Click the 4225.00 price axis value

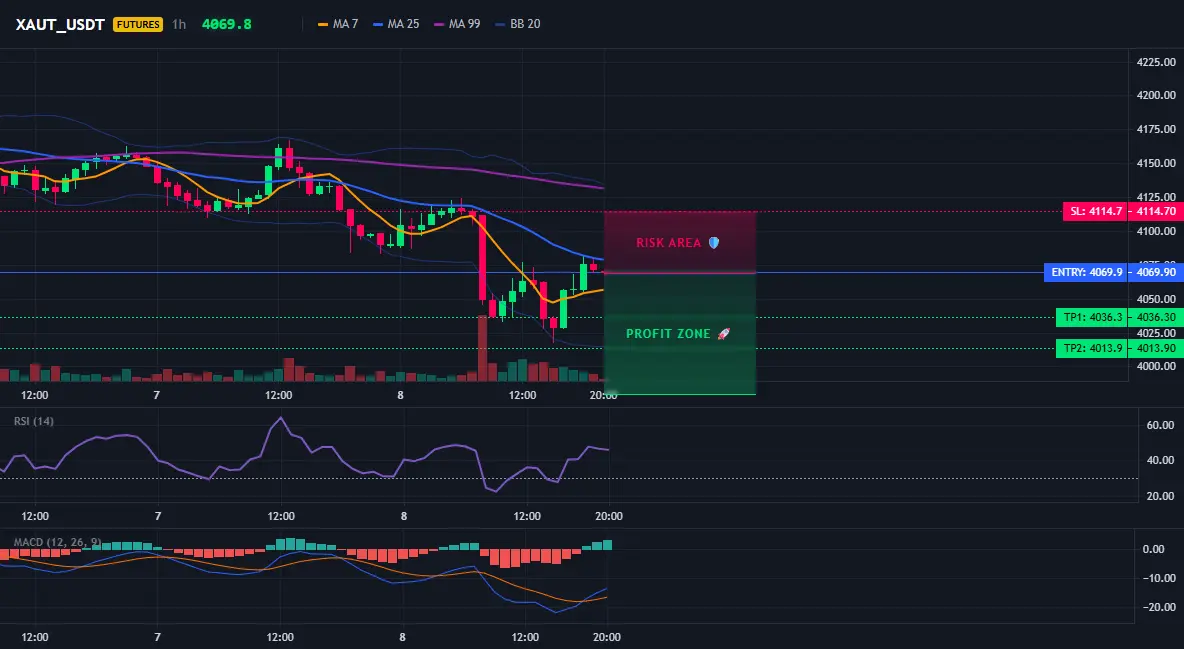[x=1156, y=62]
